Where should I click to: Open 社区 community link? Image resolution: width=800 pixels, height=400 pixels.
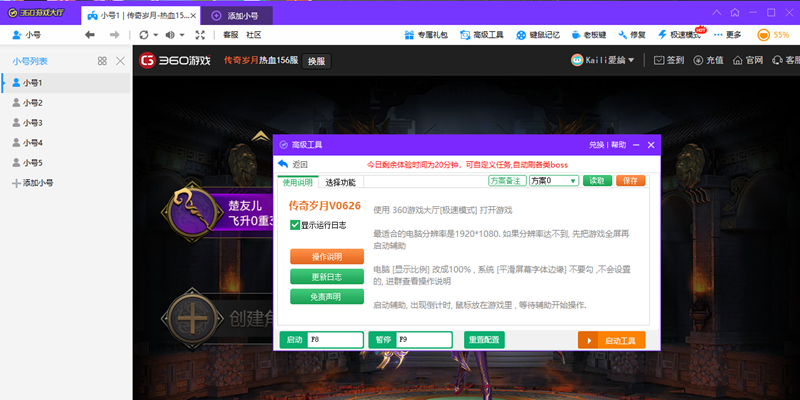tap(254, 35)
